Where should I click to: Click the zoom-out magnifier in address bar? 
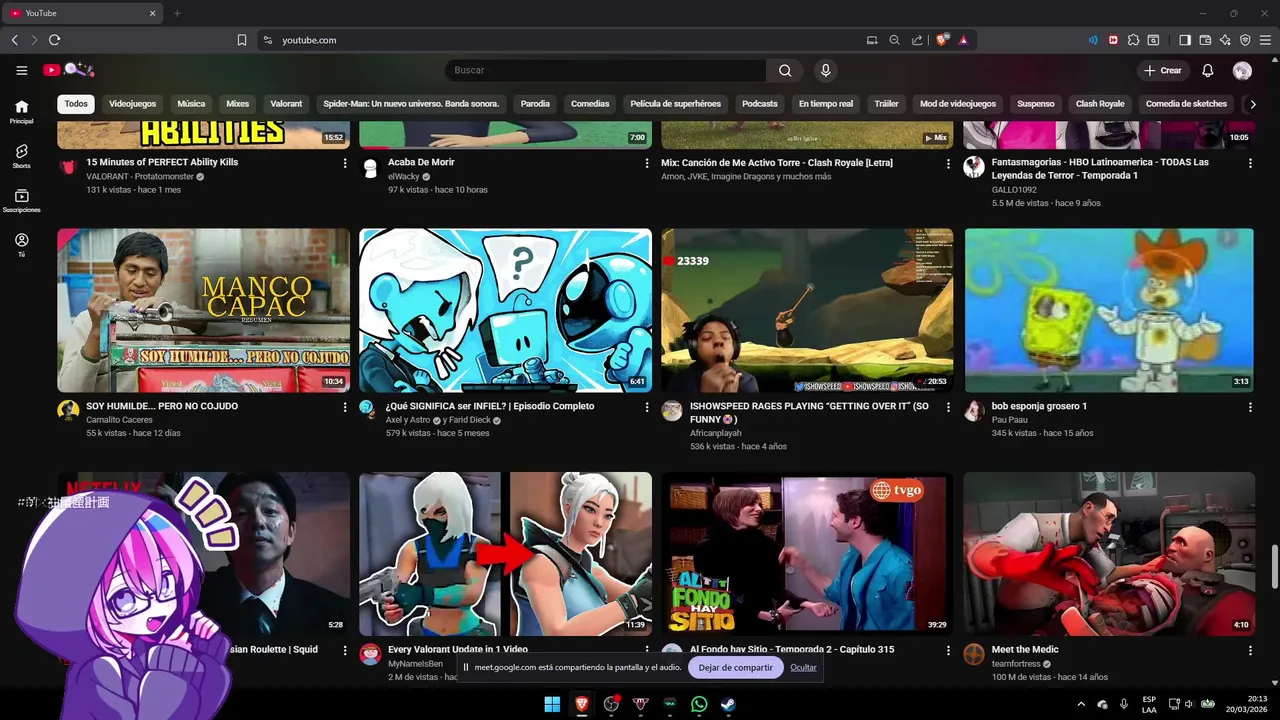point(894,40)
